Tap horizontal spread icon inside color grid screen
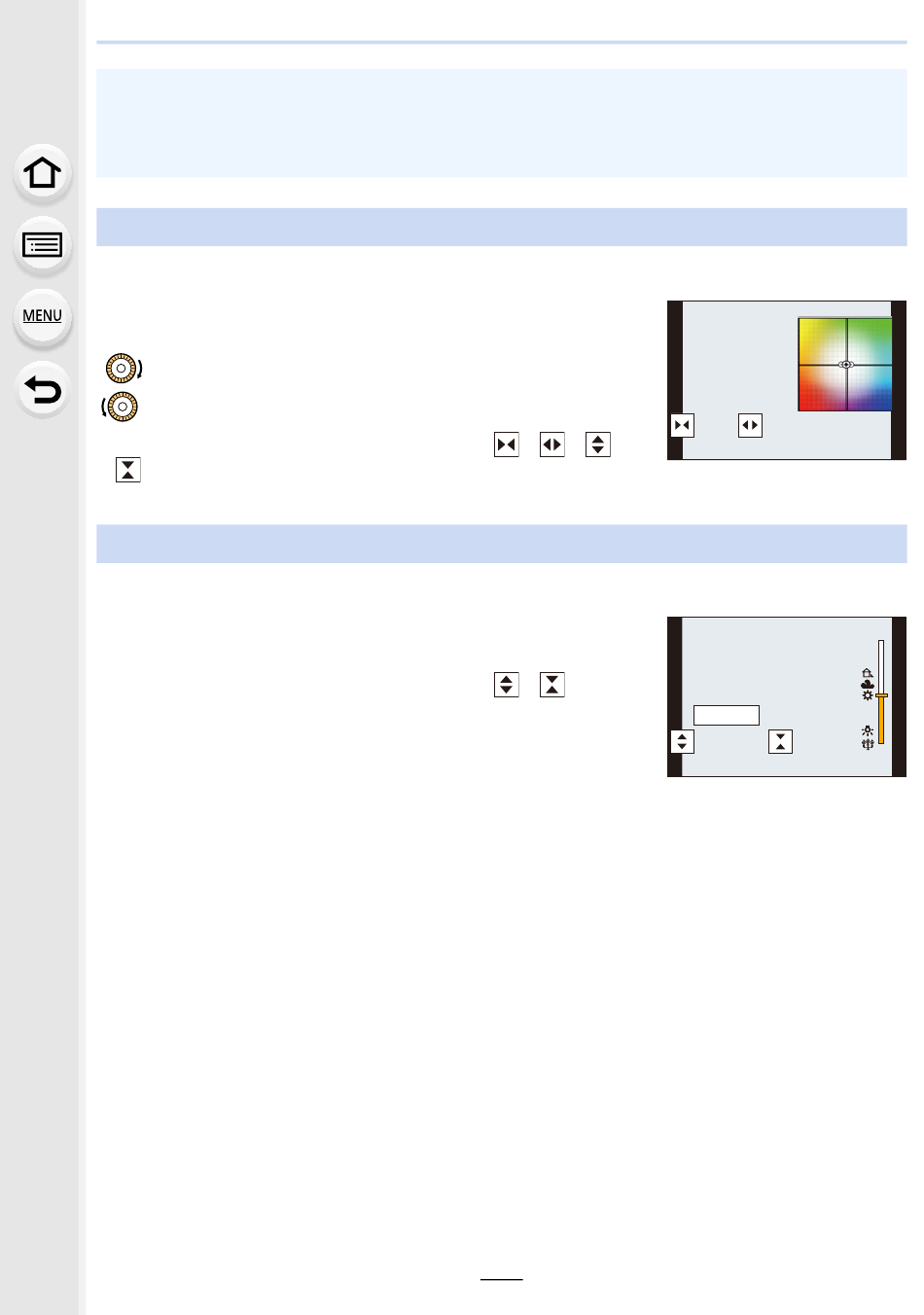 point(750,425)
